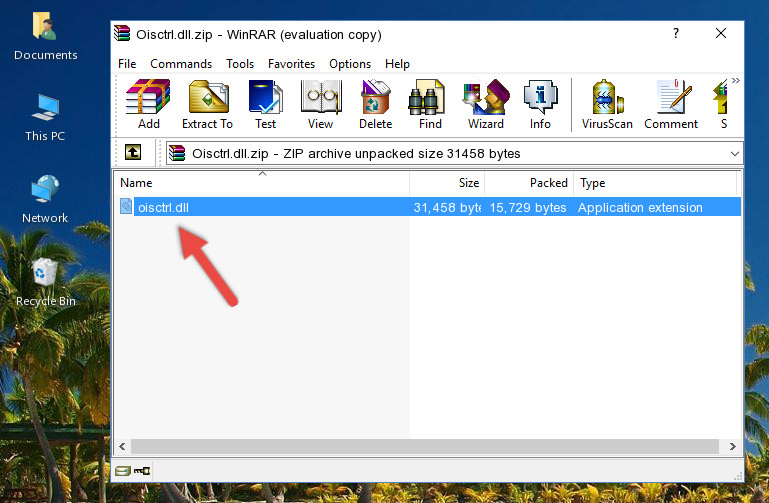The height and width of the screenshot is (503, 769).
Task: Open the Documents desktop folder
Action: click(x=45, y=36)
